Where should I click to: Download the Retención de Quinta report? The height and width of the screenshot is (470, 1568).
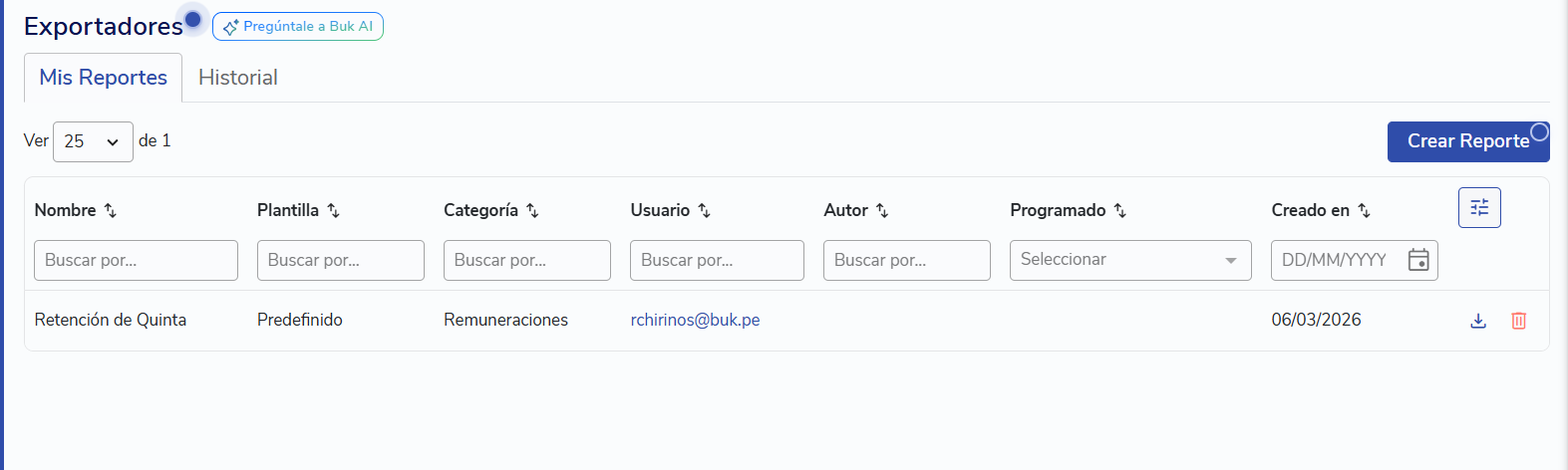(1478, 321)
